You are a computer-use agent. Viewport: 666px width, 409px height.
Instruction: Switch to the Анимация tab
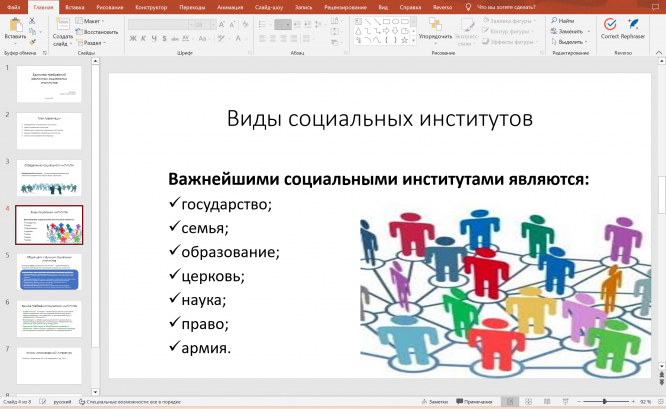pyautogui.click(x=230, y=6)
